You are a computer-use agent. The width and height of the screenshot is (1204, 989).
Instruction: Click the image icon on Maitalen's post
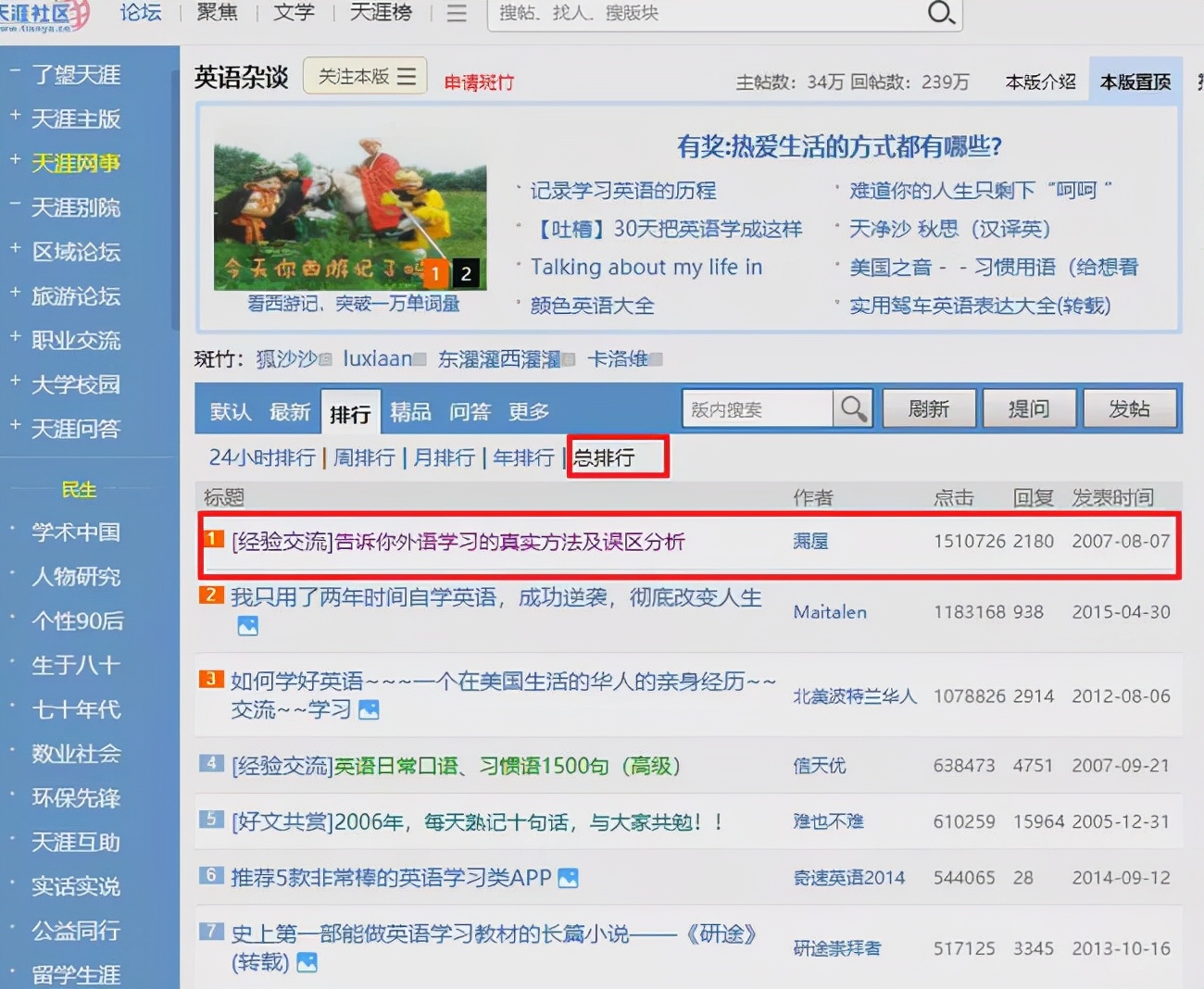tap(247, 625)
